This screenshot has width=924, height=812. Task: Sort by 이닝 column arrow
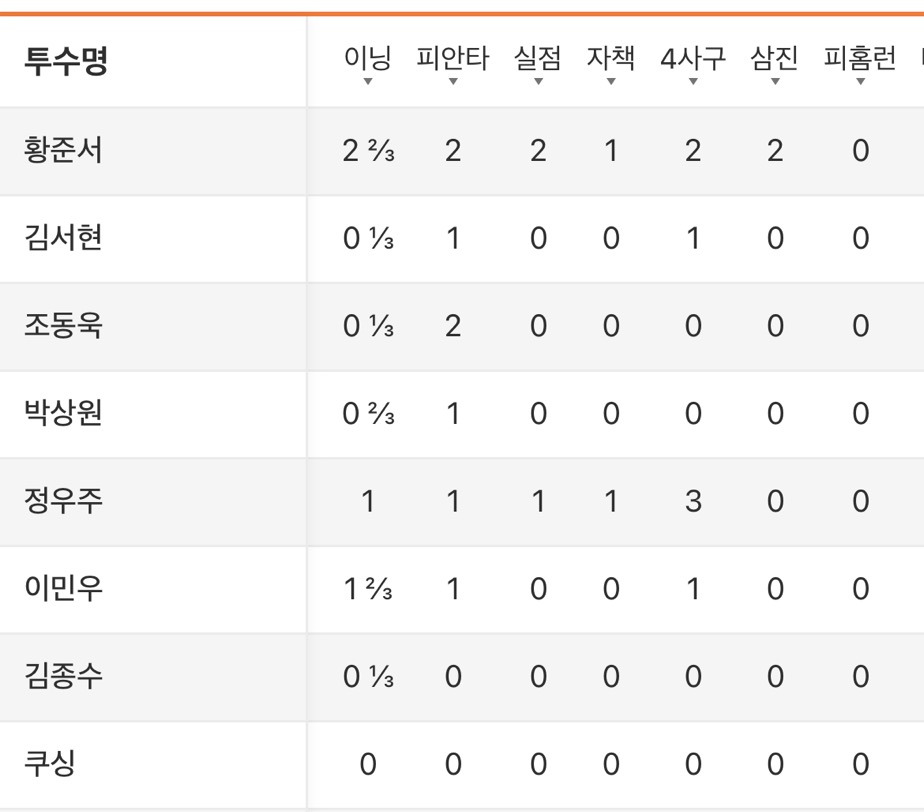click(x=368, y=81)
